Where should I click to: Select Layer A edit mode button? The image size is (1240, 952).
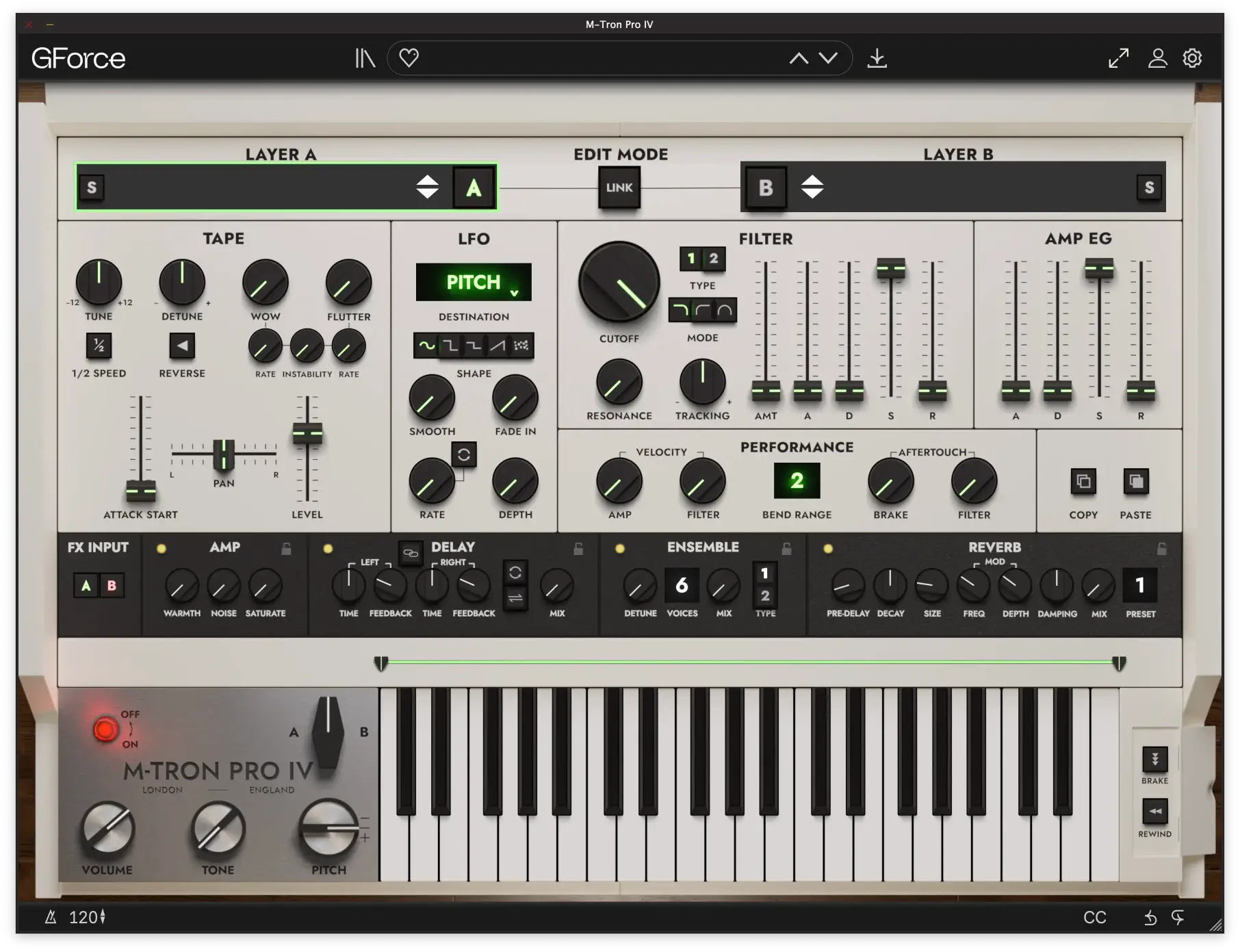[474, 188]
